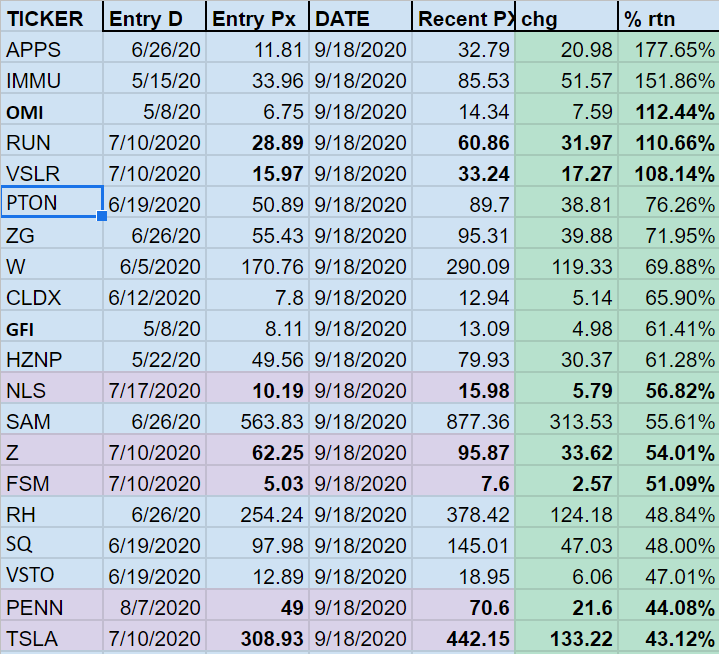Click recent price 290.09 for W
The height and width of the screenshot is (654, 719).
point(464,265)
